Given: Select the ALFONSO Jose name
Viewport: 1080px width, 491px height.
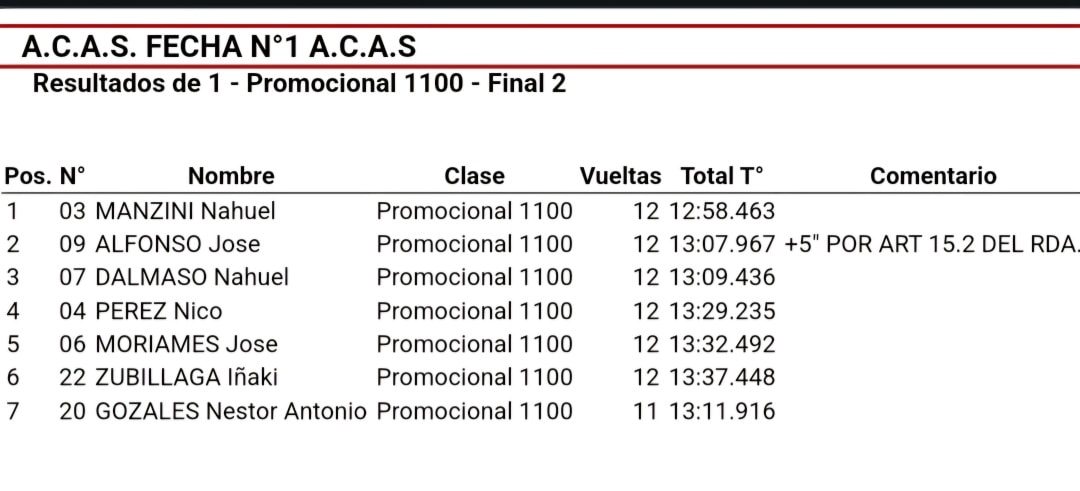Looking at the screenshot, I should pos(178,244).
